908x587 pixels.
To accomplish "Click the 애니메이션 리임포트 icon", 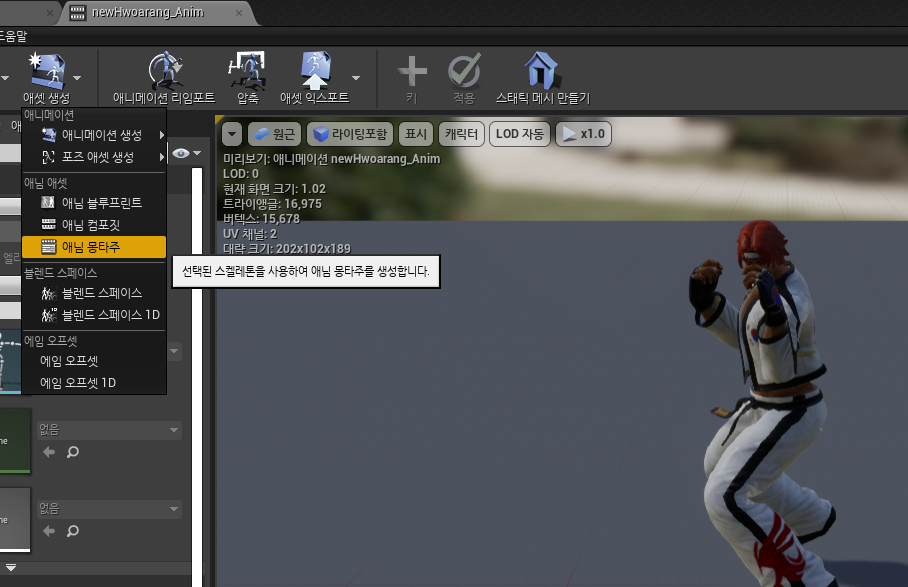I will pyautogui.click(x=165, y=69).
